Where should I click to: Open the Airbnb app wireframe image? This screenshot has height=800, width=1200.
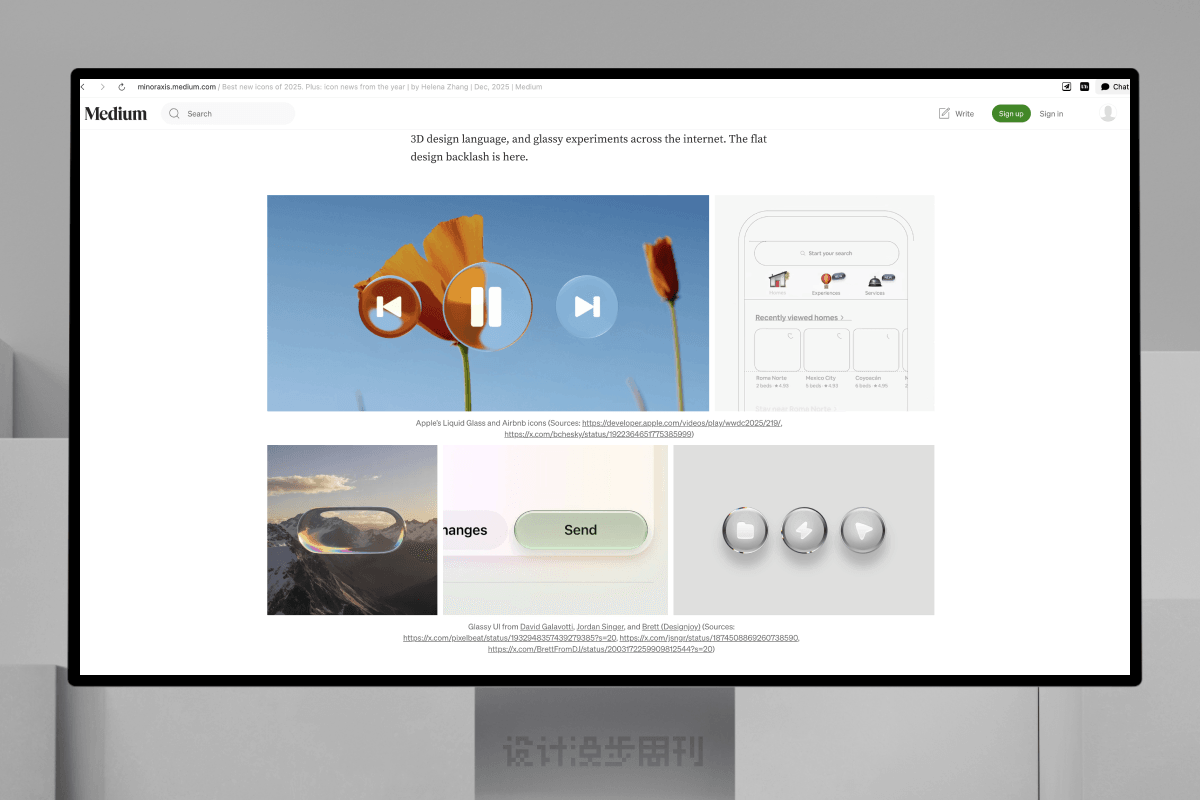(x=824, y=303)
